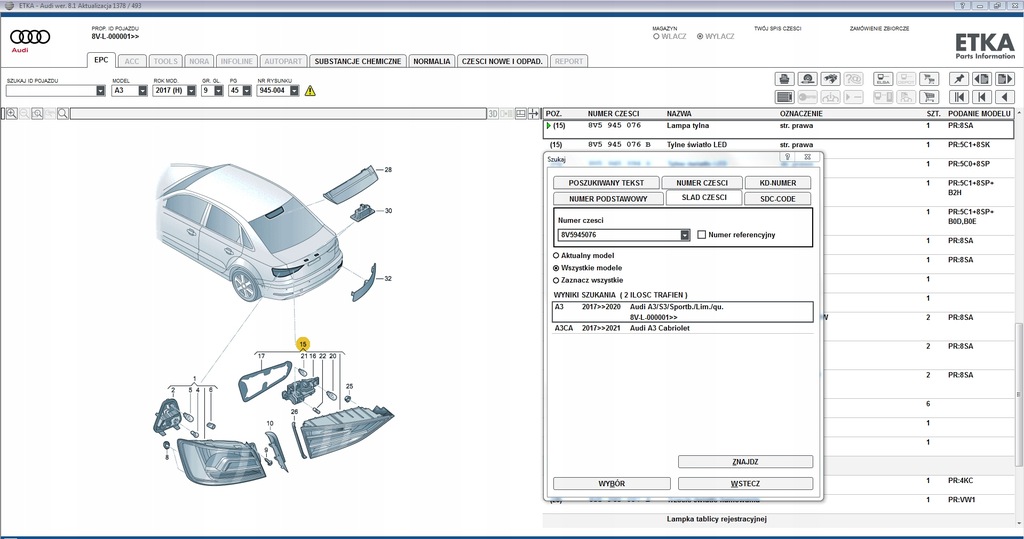Open the KD-NUMER tab in search dialog
1024x539 pixels.
778,183
